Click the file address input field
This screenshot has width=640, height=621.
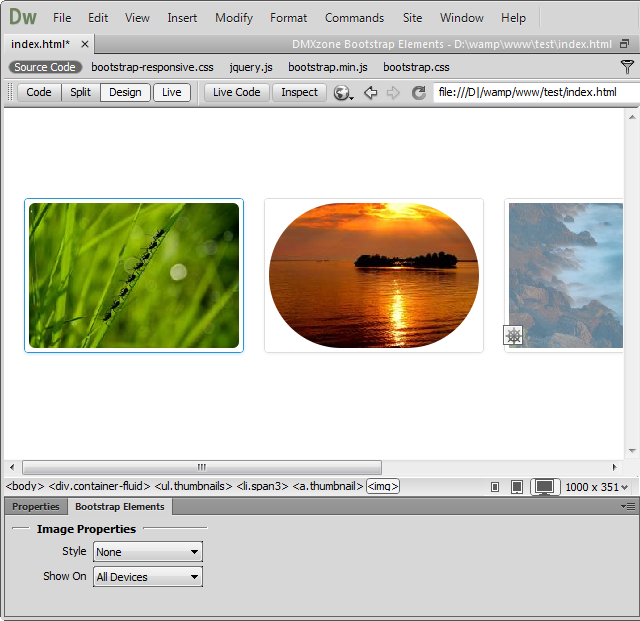coord(536,92)
